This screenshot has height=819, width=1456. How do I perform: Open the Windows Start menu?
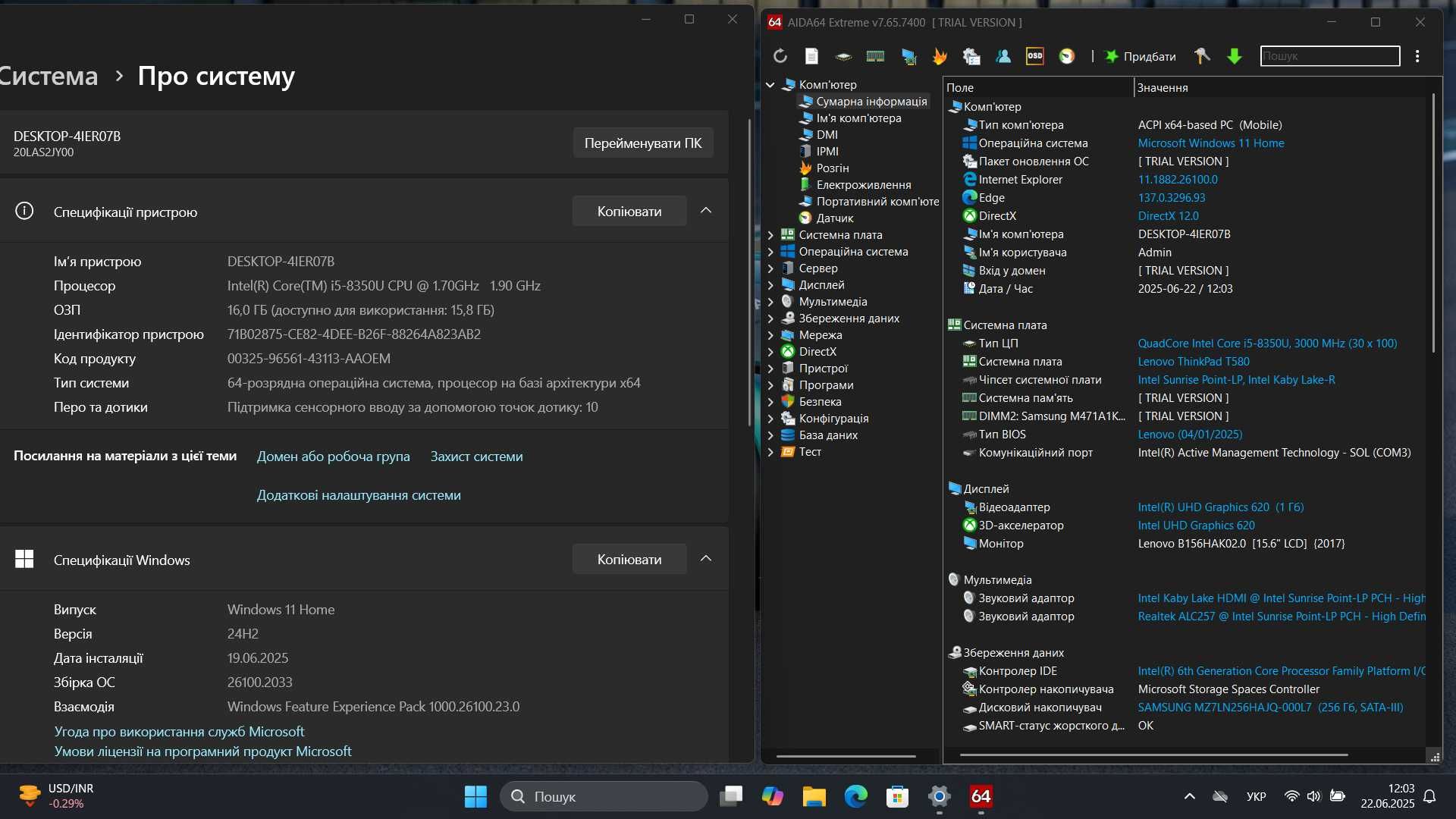coord(475,796)
